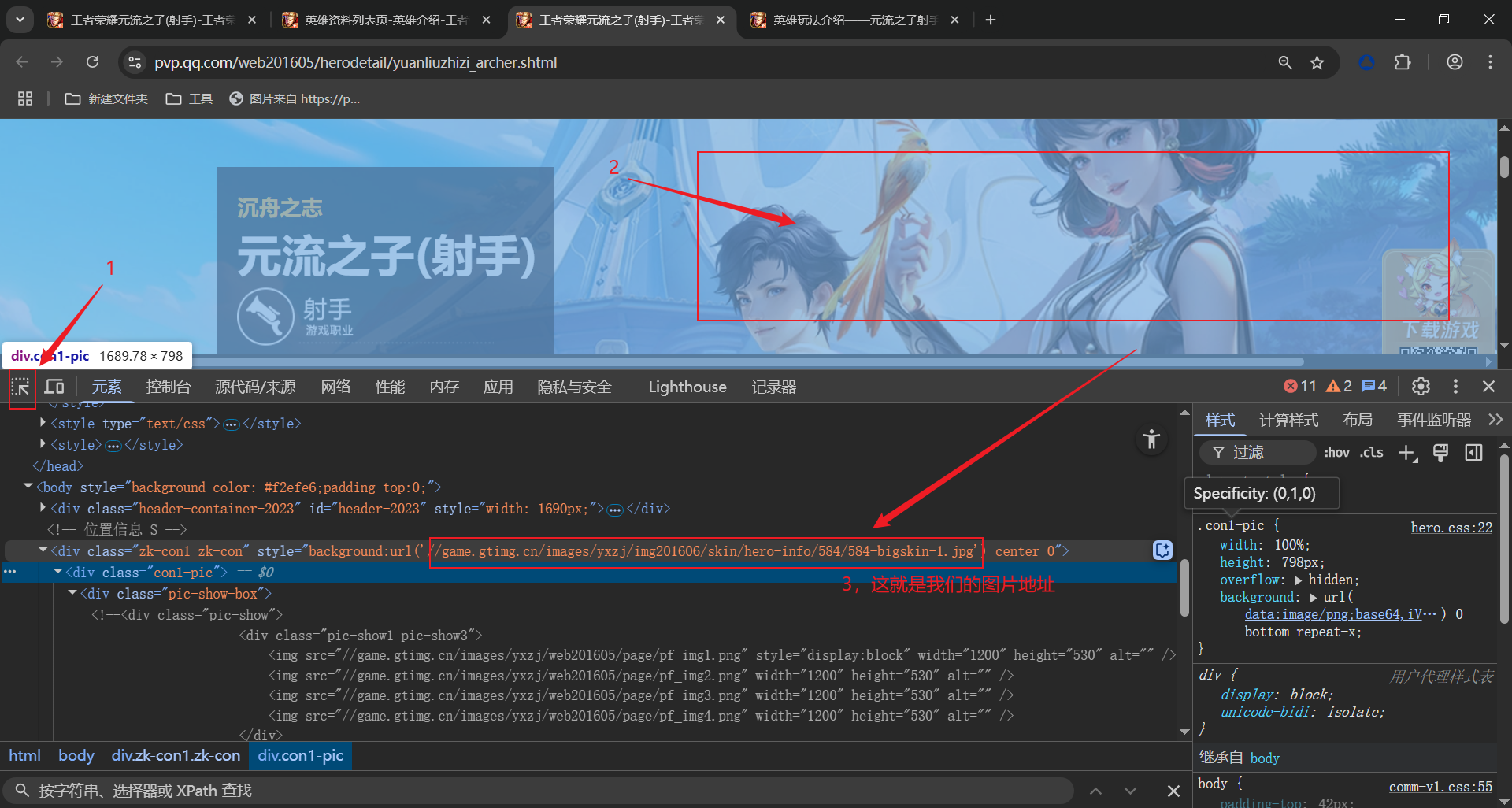
Task: Open 新建文件夹 bookmark folder
Action: 106,98
